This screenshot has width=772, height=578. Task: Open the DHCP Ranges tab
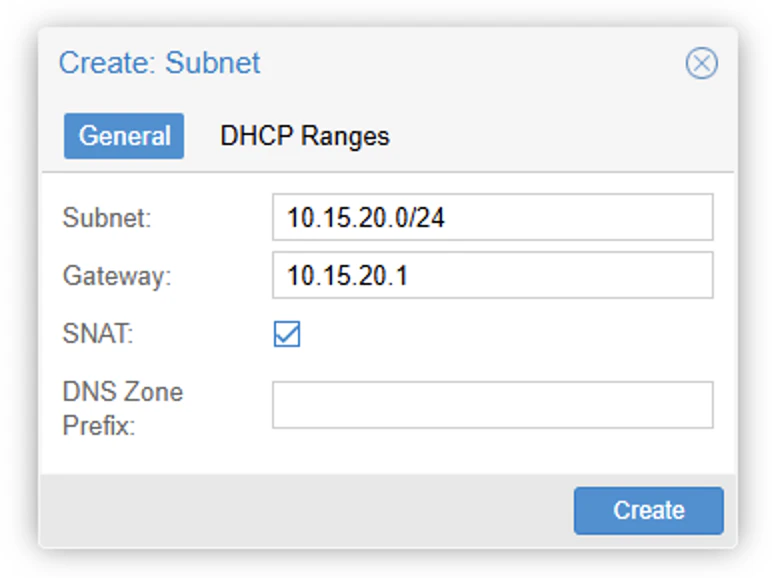pyautogui.click(x=305, y=136)
